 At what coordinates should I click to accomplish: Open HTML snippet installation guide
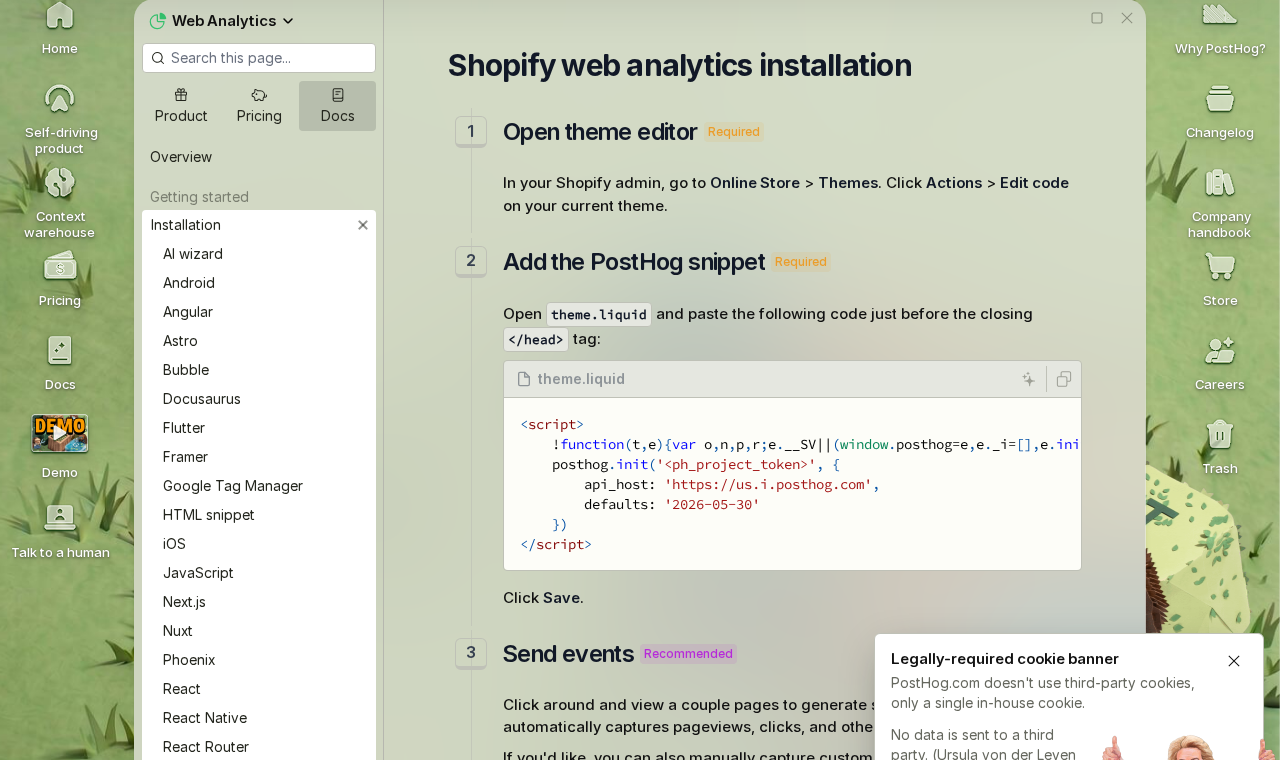point(209,515)
